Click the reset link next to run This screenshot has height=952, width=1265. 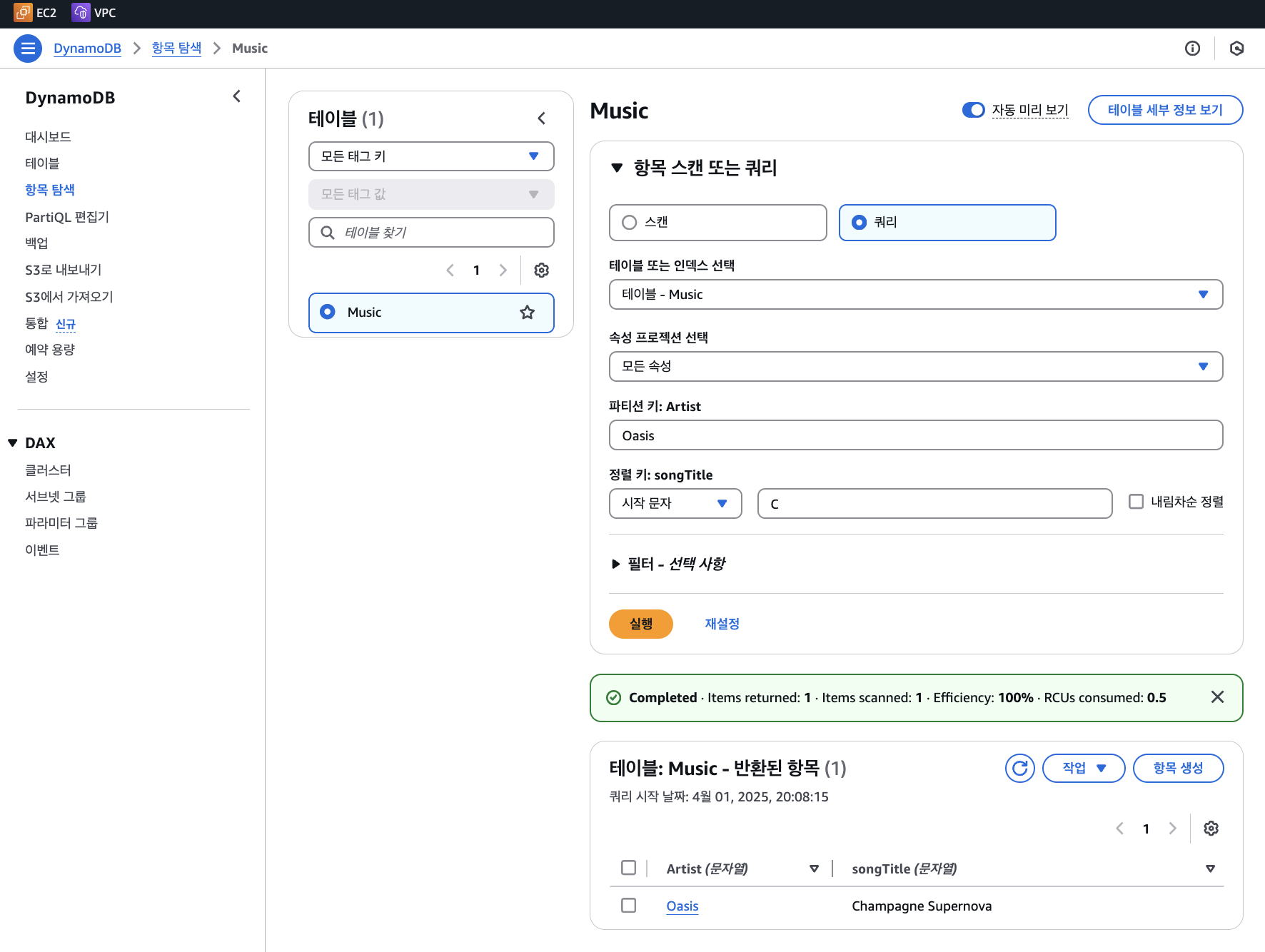(722, 624)
